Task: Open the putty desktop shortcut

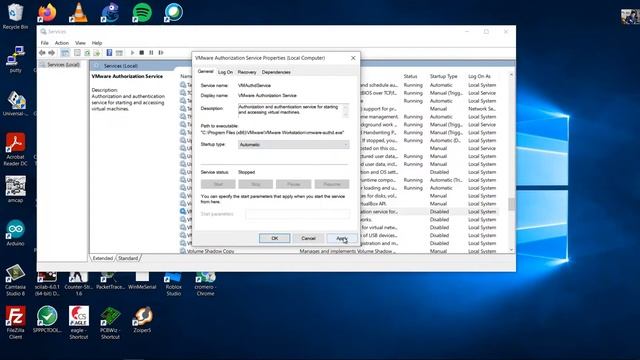Action: tap(16, 59)
